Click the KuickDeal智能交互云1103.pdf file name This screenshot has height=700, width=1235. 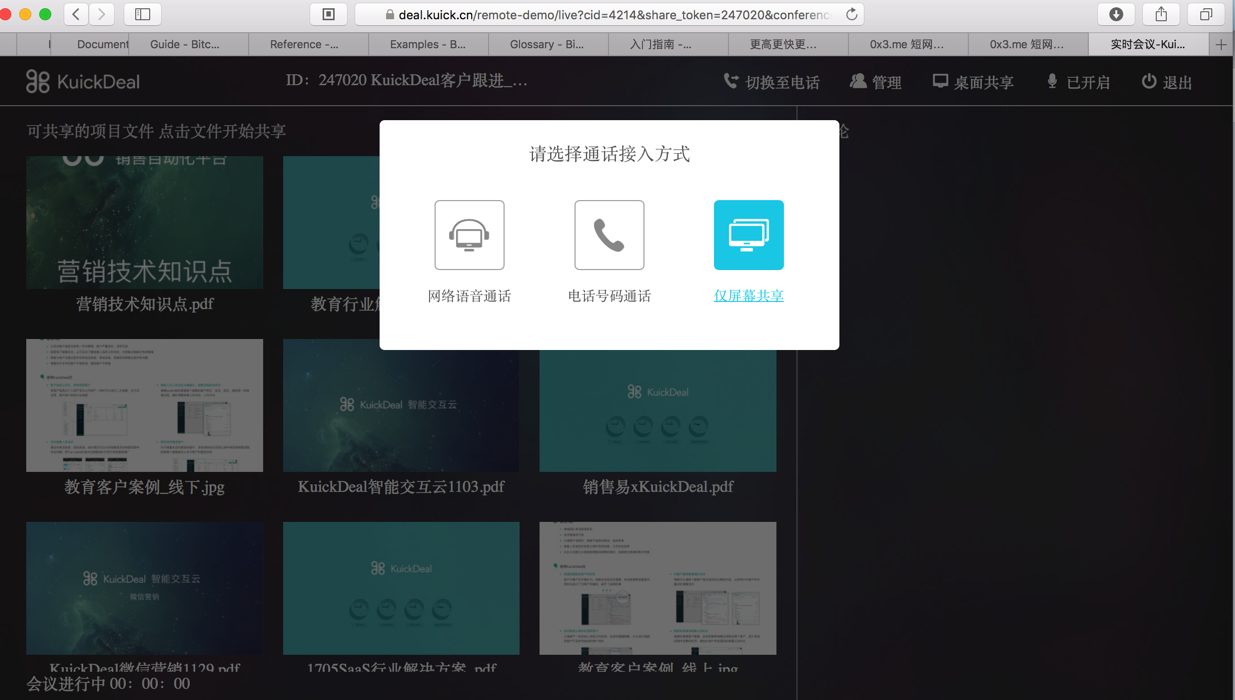(x=401, y=487)
